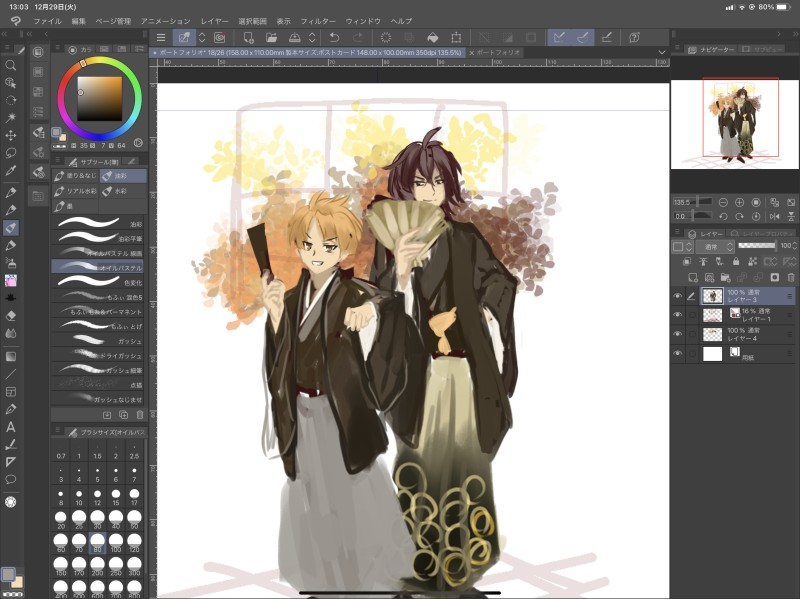This screenshot has width=800, height=599.
Task: Toggle snap to special ruler button
Action: tap(582, 37)
